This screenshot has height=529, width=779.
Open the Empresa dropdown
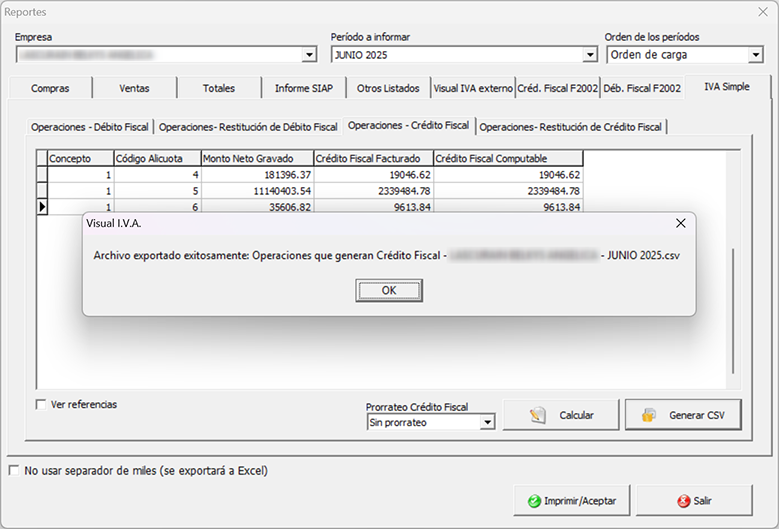click(309, 55)
